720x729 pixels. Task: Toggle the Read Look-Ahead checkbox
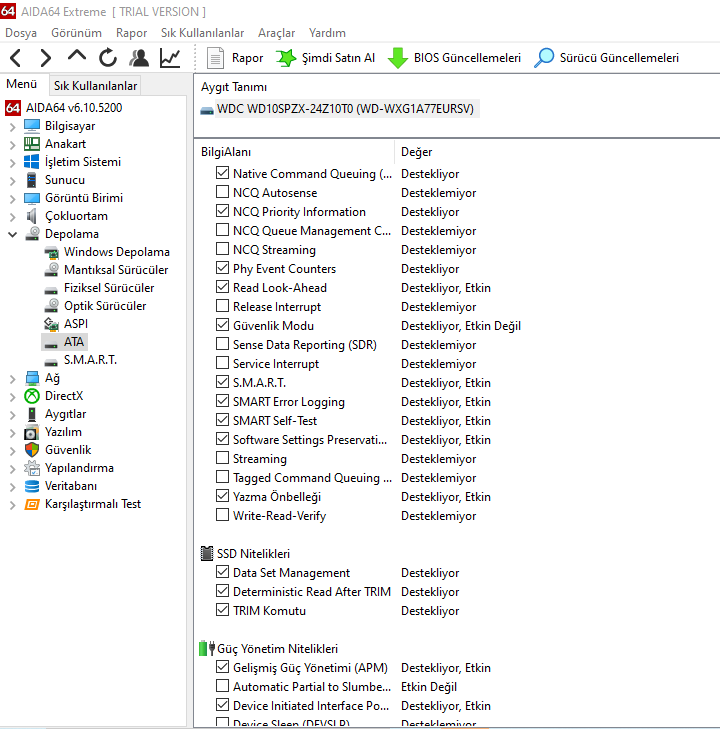point(222,287)
